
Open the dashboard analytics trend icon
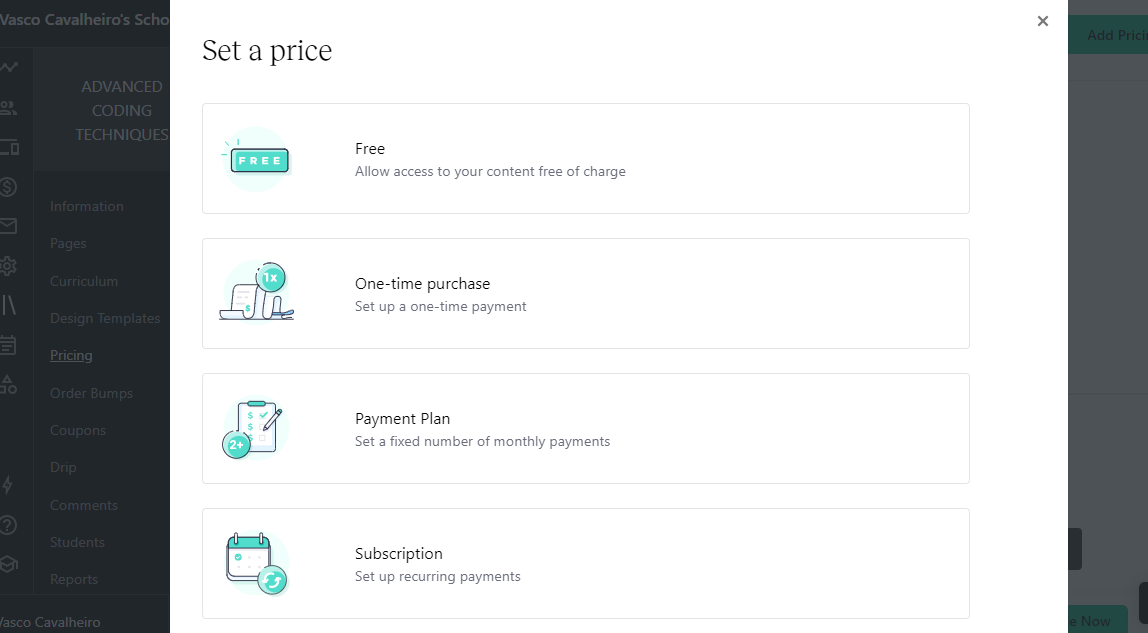(x=9, y=67)
